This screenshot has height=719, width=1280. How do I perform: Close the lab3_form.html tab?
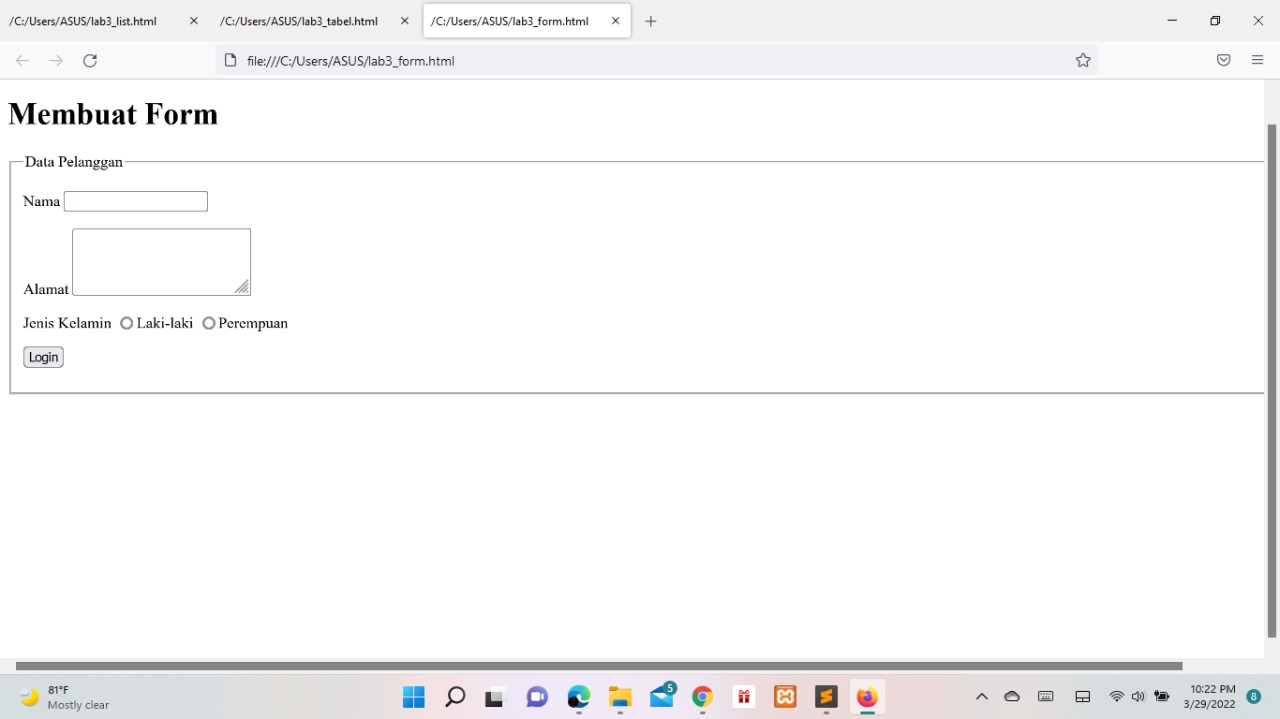click(x=616, y=21)
